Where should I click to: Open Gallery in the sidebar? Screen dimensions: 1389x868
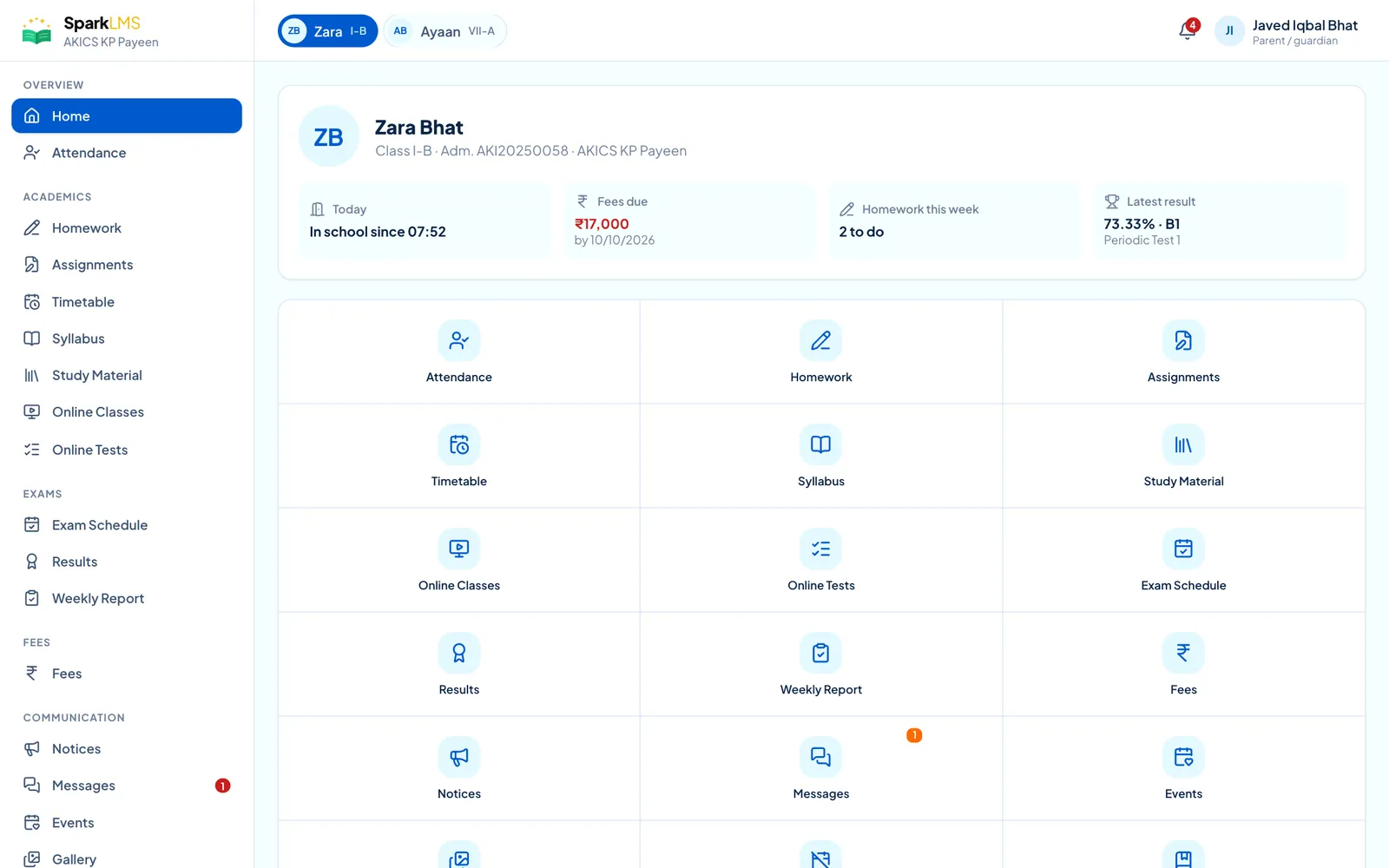[127, 859]
